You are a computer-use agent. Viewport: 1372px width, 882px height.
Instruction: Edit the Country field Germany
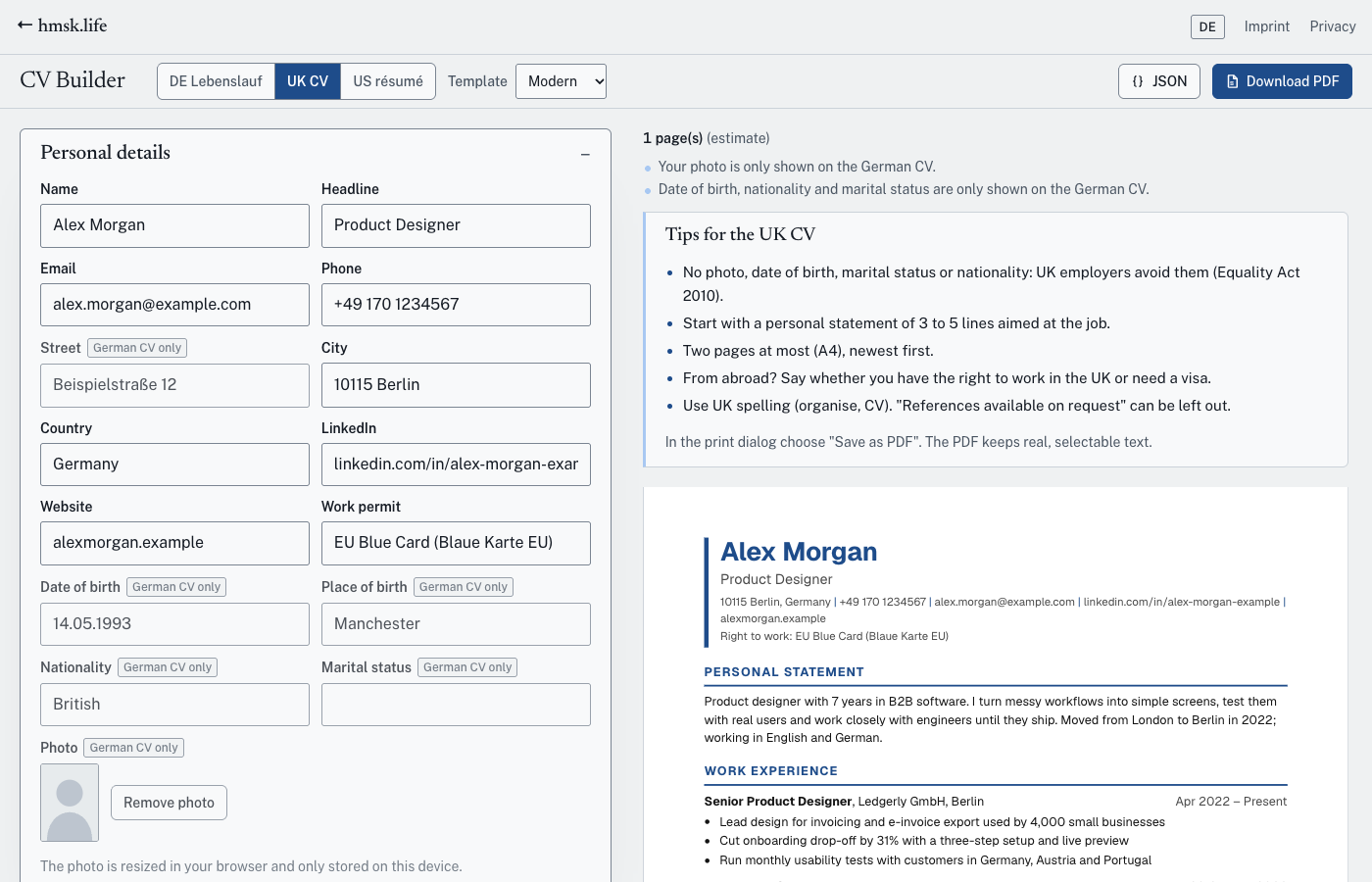pos(174,465)
